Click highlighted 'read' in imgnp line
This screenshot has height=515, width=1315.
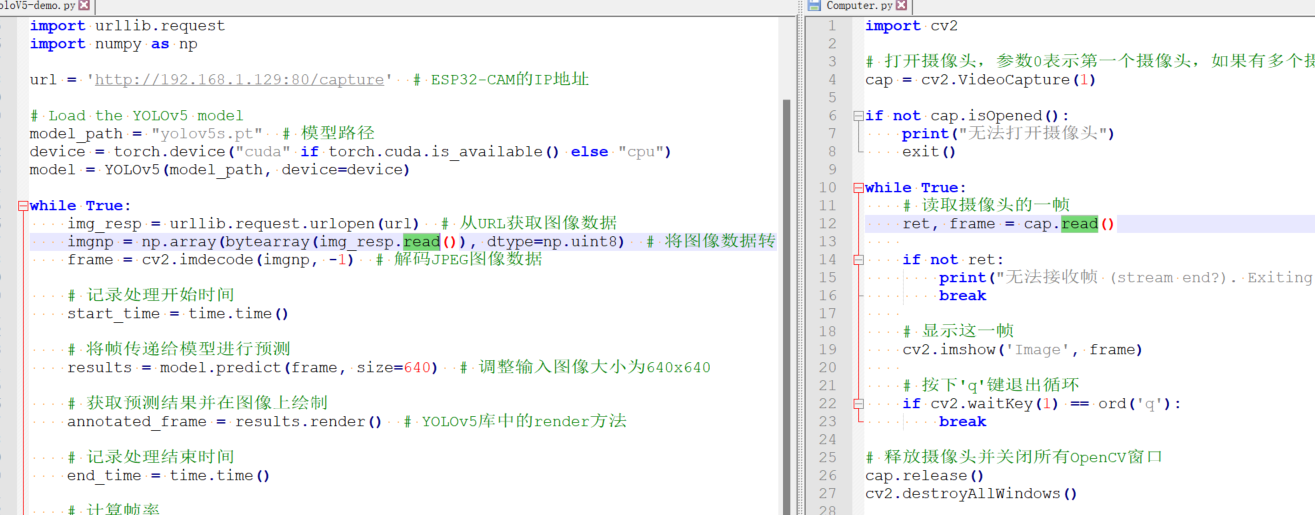(x=421, y=242)
